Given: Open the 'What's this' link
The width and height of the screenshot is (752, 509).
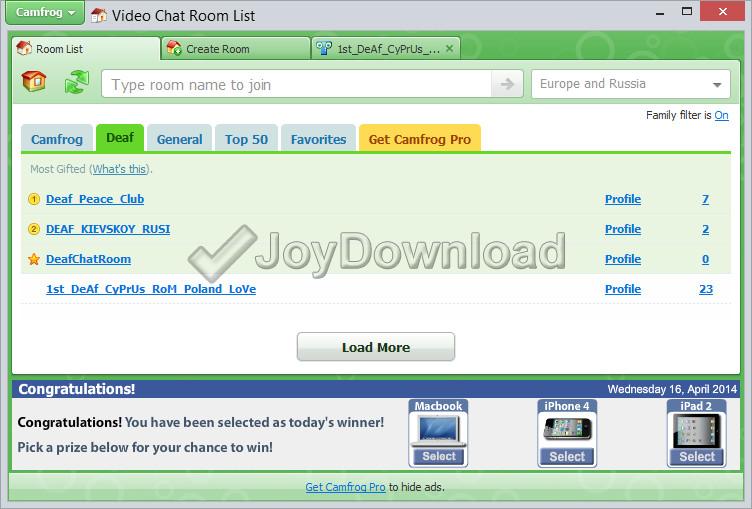Looking at the screenshot, I should pos(119,169).
